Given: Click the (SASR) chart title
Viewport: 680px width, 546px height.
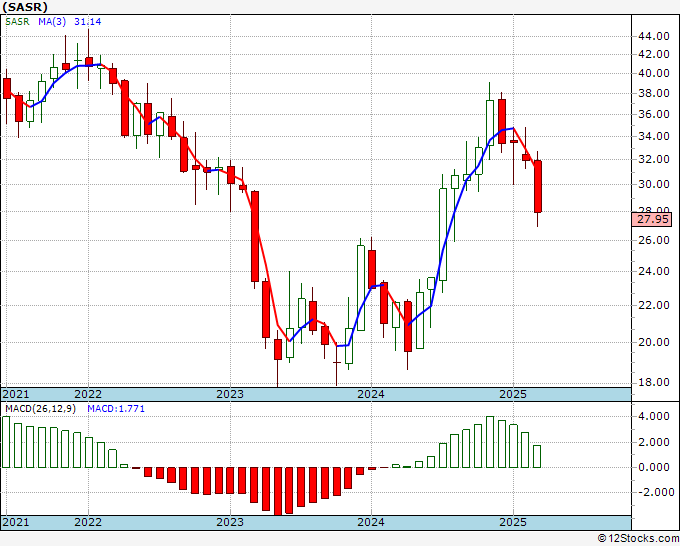Looking at the screenshot, I should pyautogui.click(x=24, y=7).
